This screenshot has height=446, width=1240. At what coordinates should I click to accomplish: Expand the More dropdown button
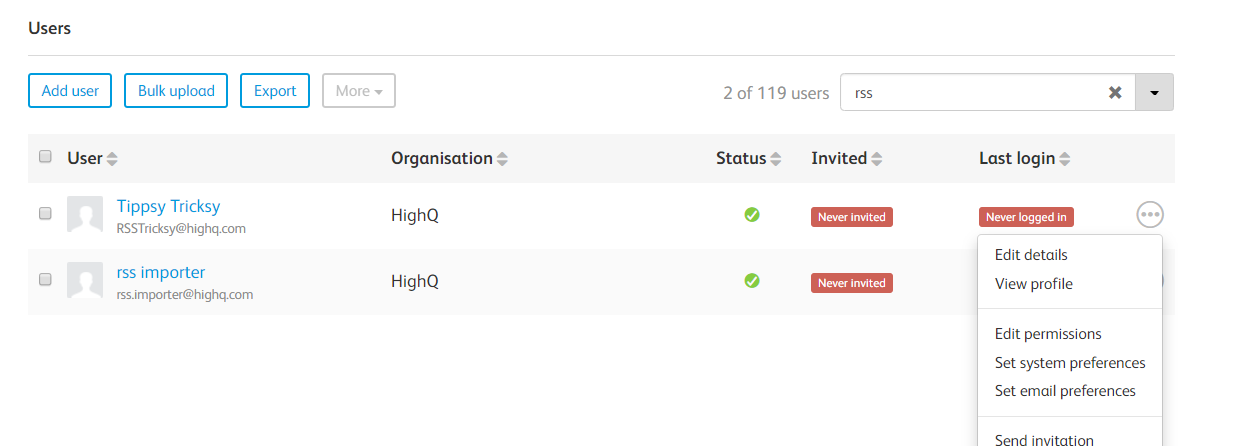(359, 91)
